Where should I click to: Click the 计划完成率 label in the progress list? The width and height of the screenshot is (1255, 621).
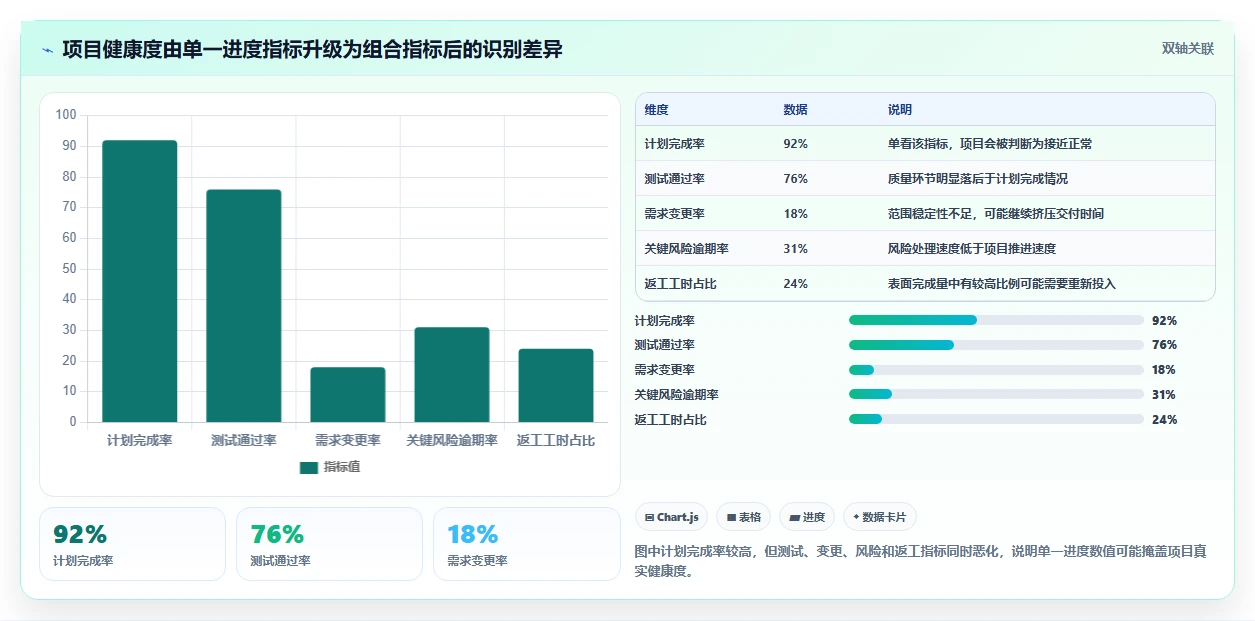665,321
